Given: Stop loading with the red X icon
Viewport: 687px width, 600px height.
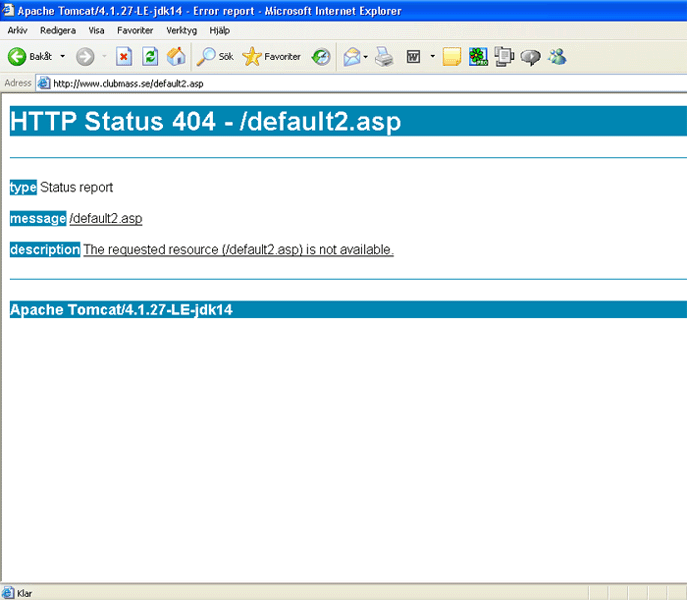Looking at the screenshot, I should tap(124, 57).
